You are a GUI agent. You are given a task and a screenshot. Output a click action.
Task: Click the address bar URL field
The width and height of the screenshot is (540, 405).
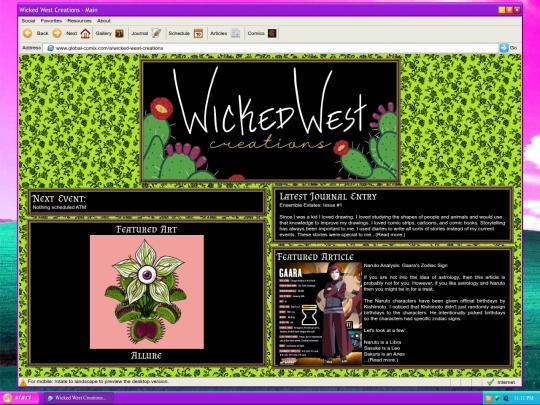coord(271,48)
